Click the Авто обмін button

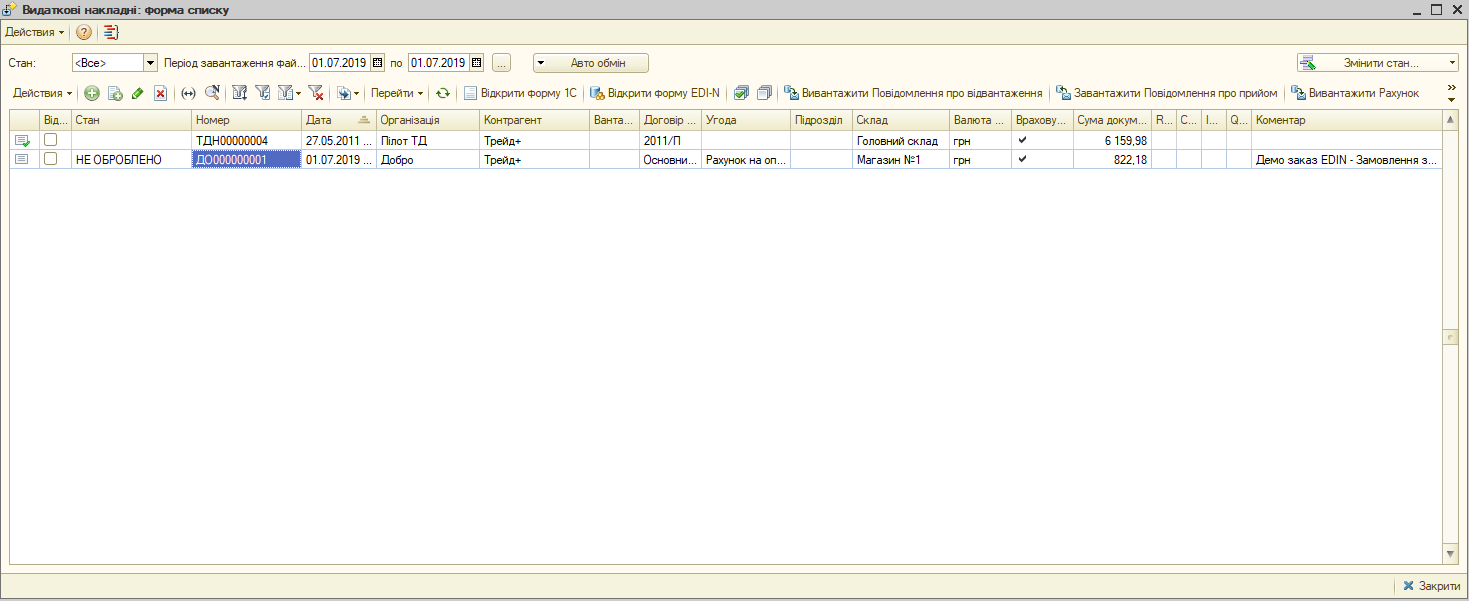pos(591,63)
